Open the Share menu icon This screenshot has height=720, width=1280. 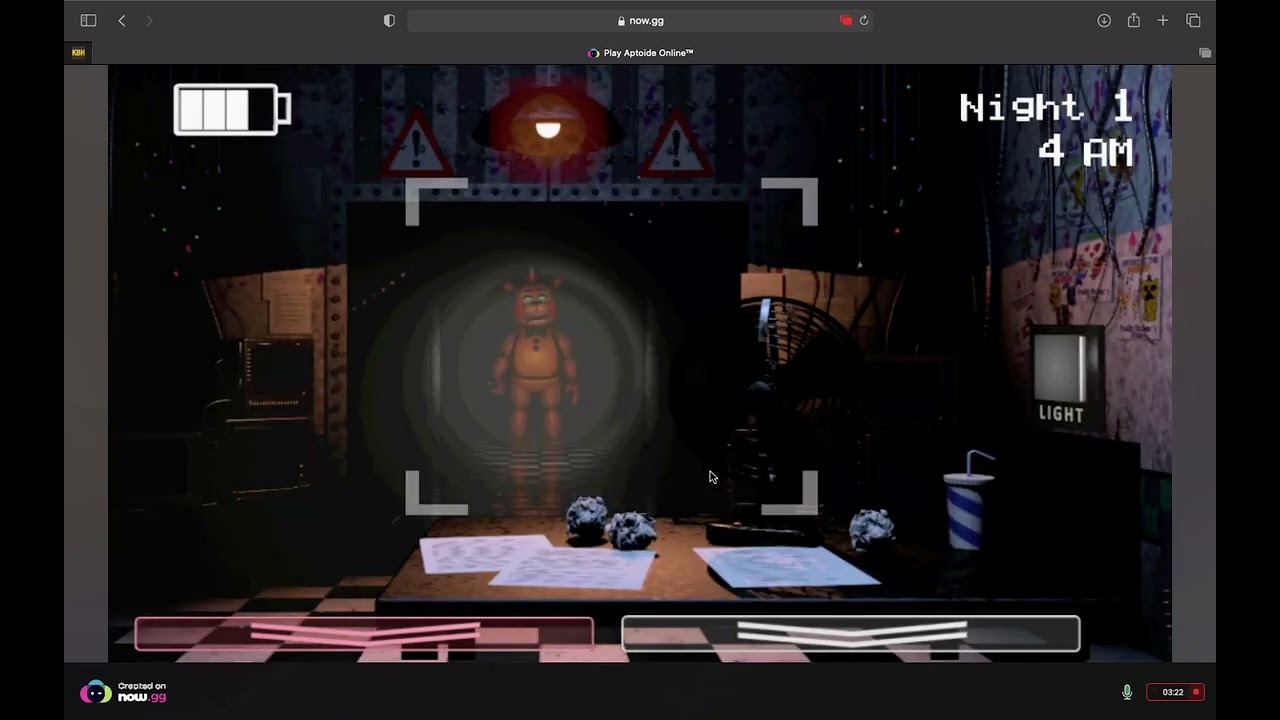[1133, 20]
